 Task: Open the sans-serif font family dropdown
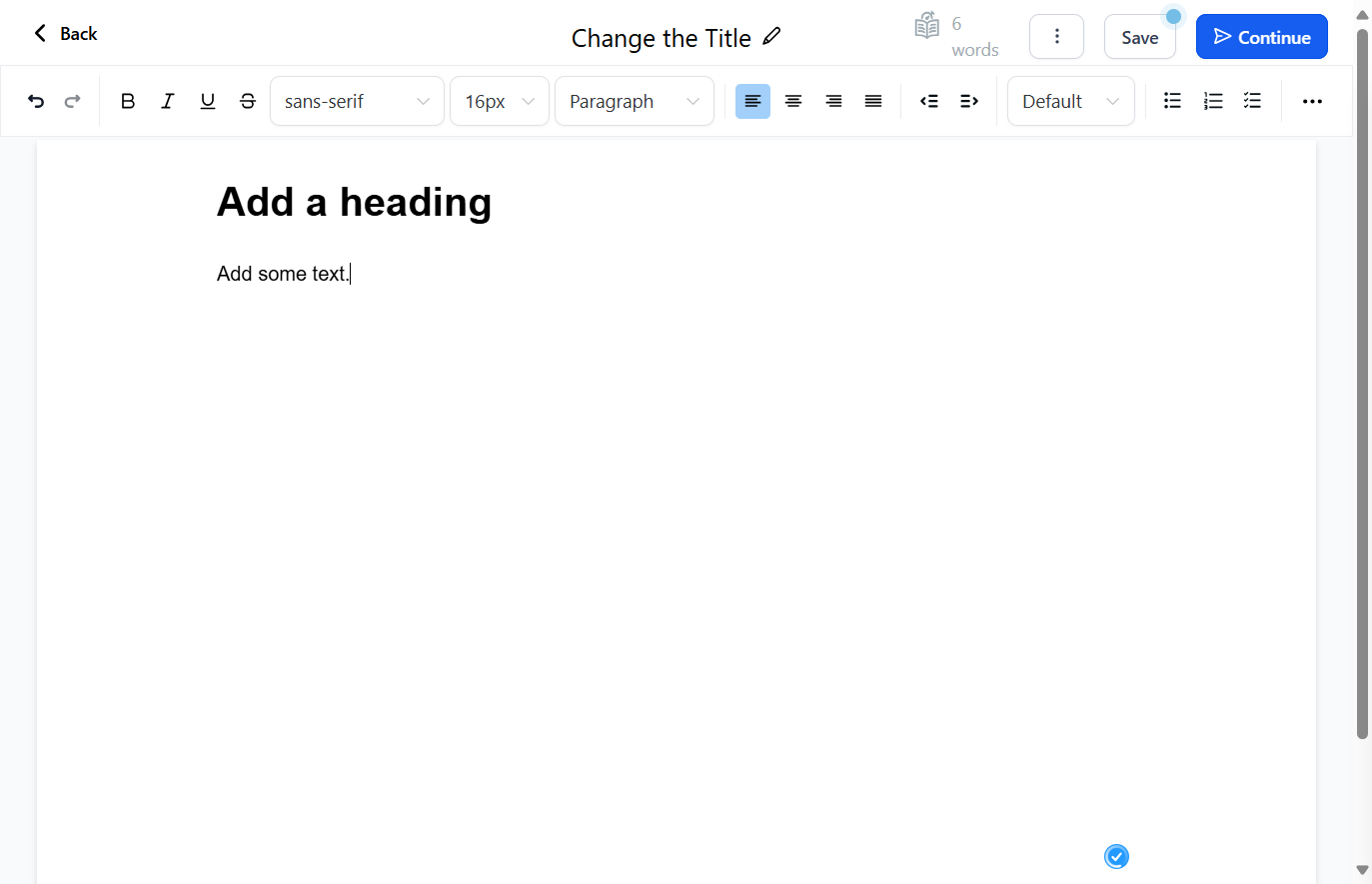(x=357, y=101)
